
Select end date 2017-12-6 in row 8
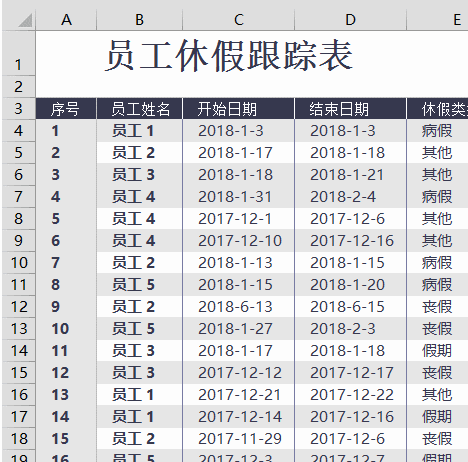click(x=350, y=219)
